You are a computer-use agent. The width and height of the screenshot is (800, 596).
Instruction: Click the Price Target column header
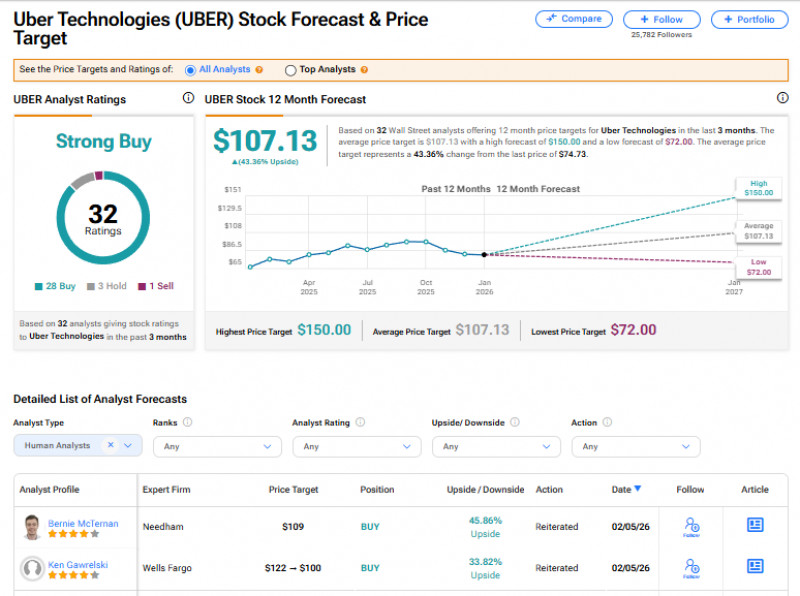(293, 490)
